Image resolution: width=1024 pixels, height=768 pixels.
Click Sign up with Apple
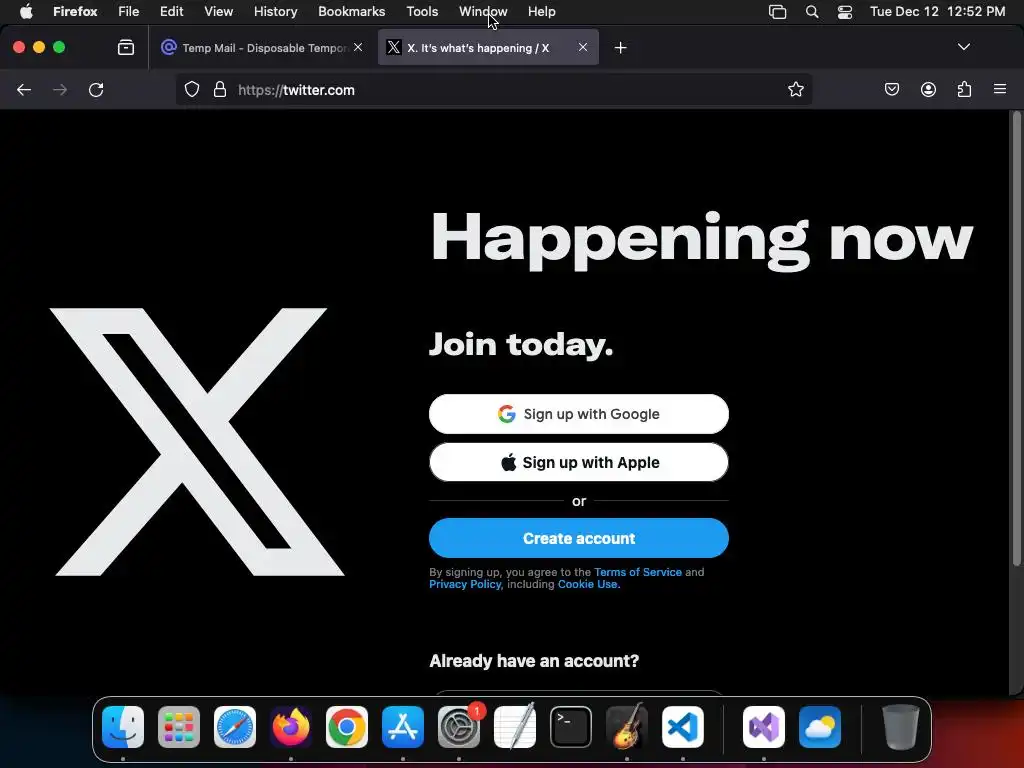[x=579, y=462]
